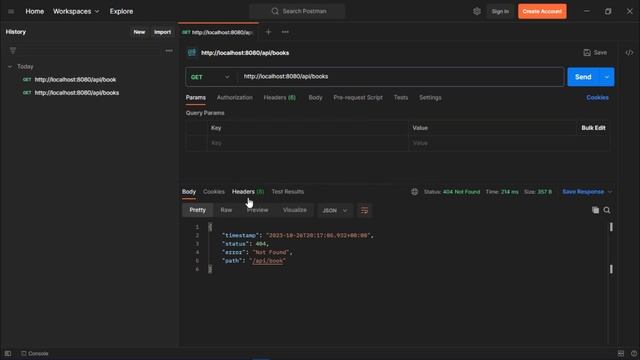Viewport: 640px width, 360px height.
Task: Switch to the Authorization tab
Action: click(x=235, y=98)
